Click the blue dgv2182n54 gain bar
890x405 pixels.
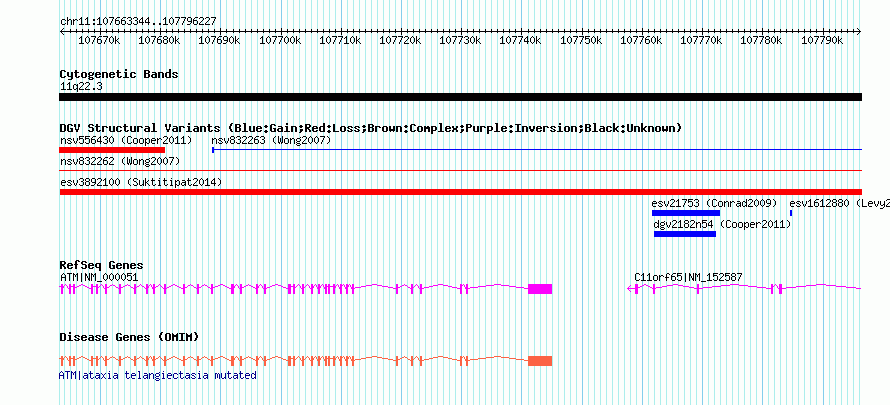click(685, 234)
